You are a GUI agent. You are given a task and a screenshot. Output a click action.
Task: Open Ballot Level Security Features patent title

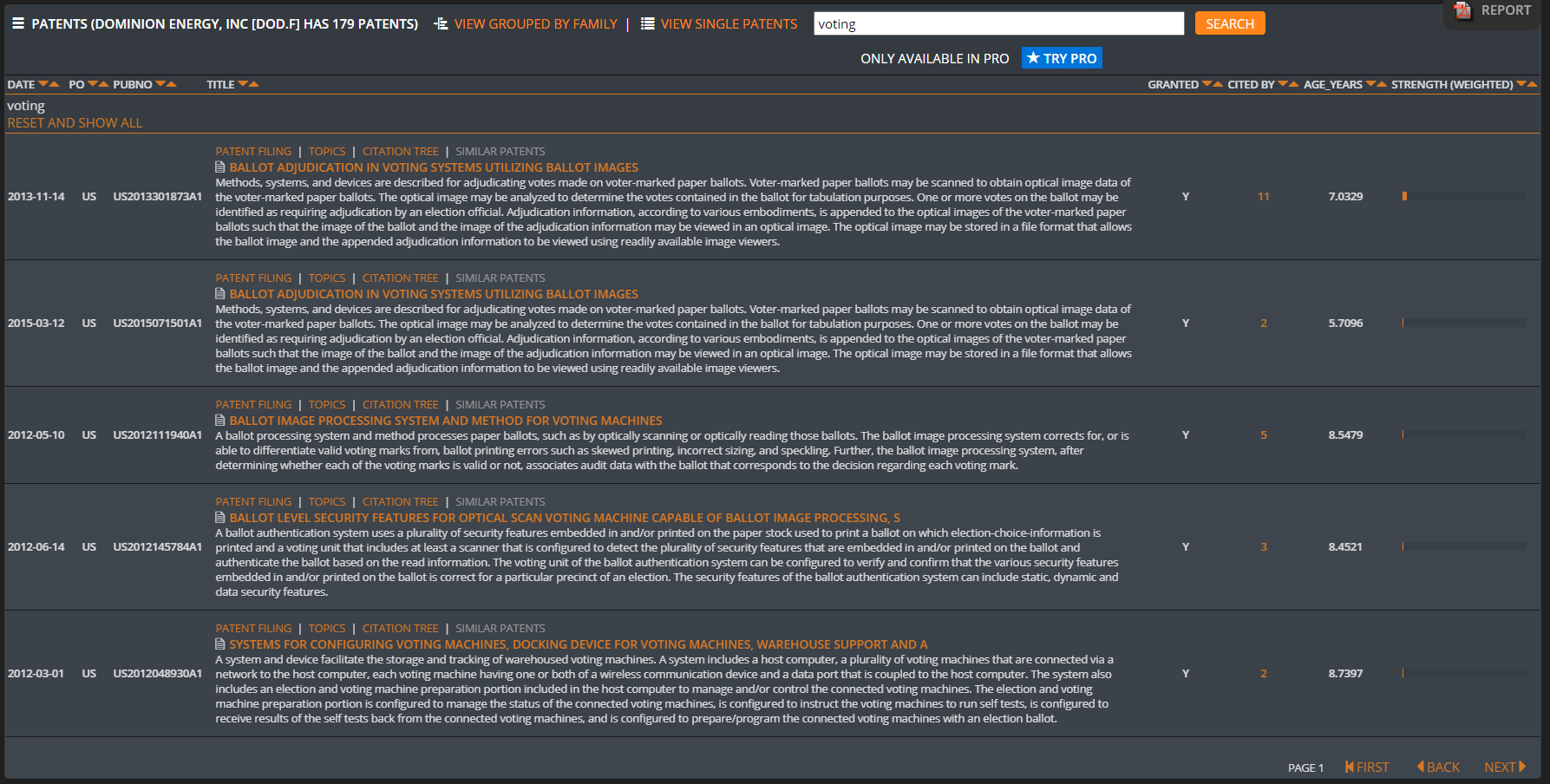pyautogui.click(x=565, y=518)
